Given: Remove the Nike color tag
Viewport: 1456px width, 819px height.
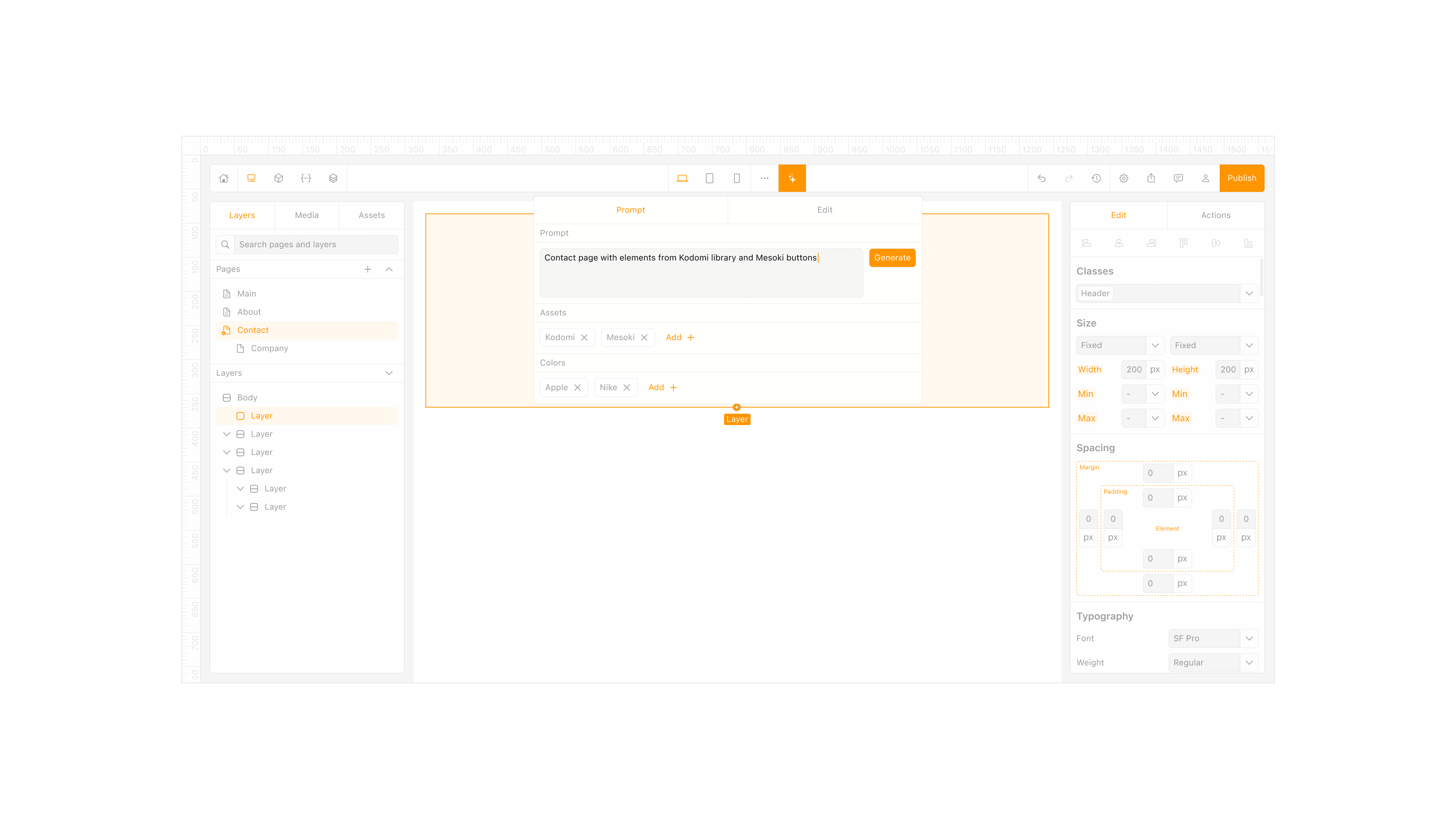Looking at the screenshot, I should pyautogui.click(x=627, y=387).
